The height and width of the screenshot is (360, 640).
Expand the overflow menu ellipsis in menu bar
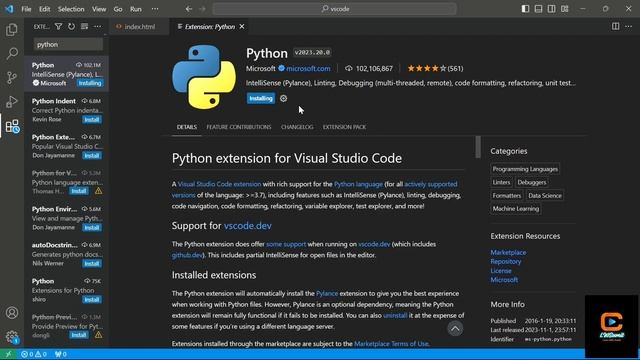155,9
